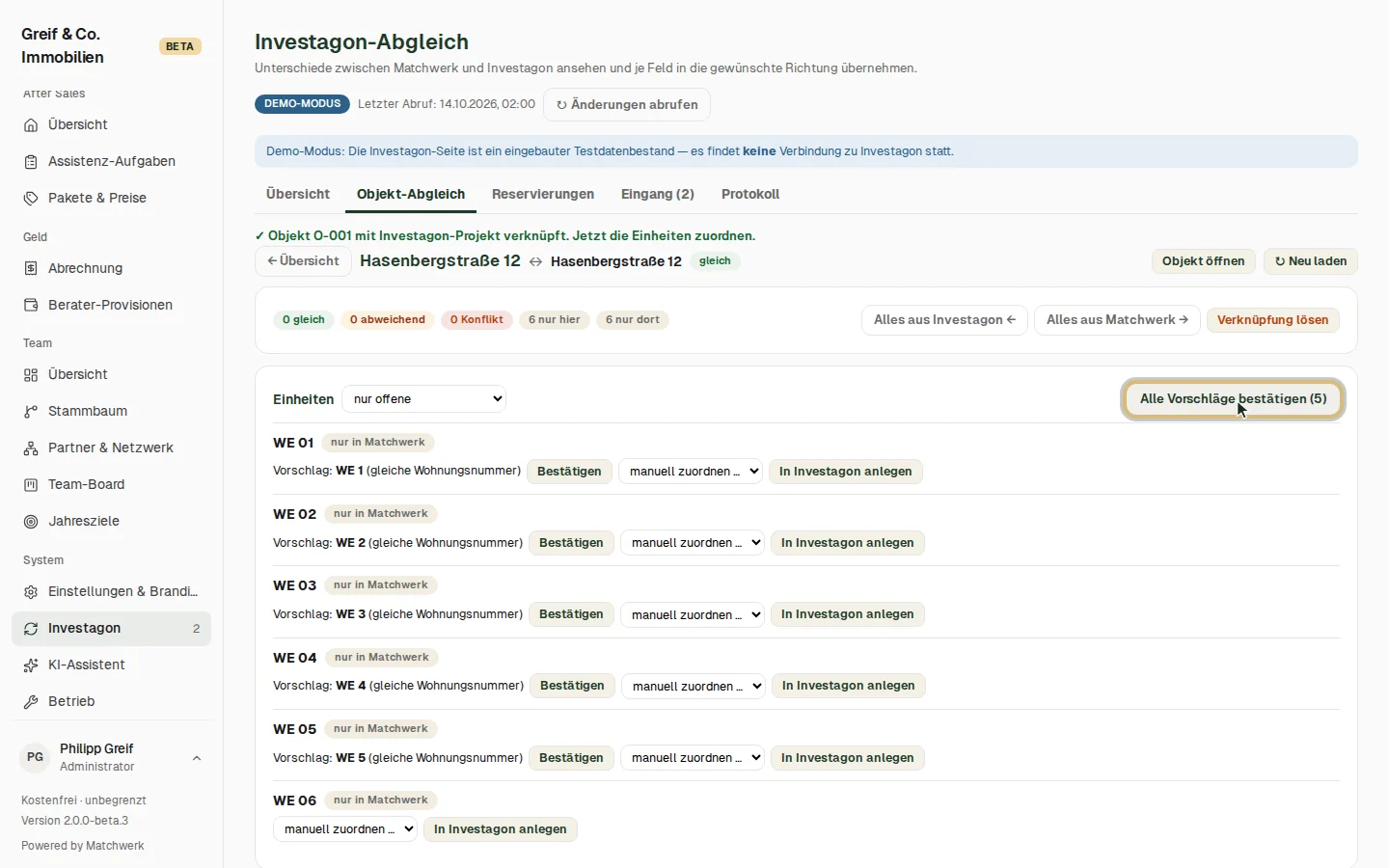Click the Stammbaum branch icon
This screenshot has width=1389, height=868.
31,411
